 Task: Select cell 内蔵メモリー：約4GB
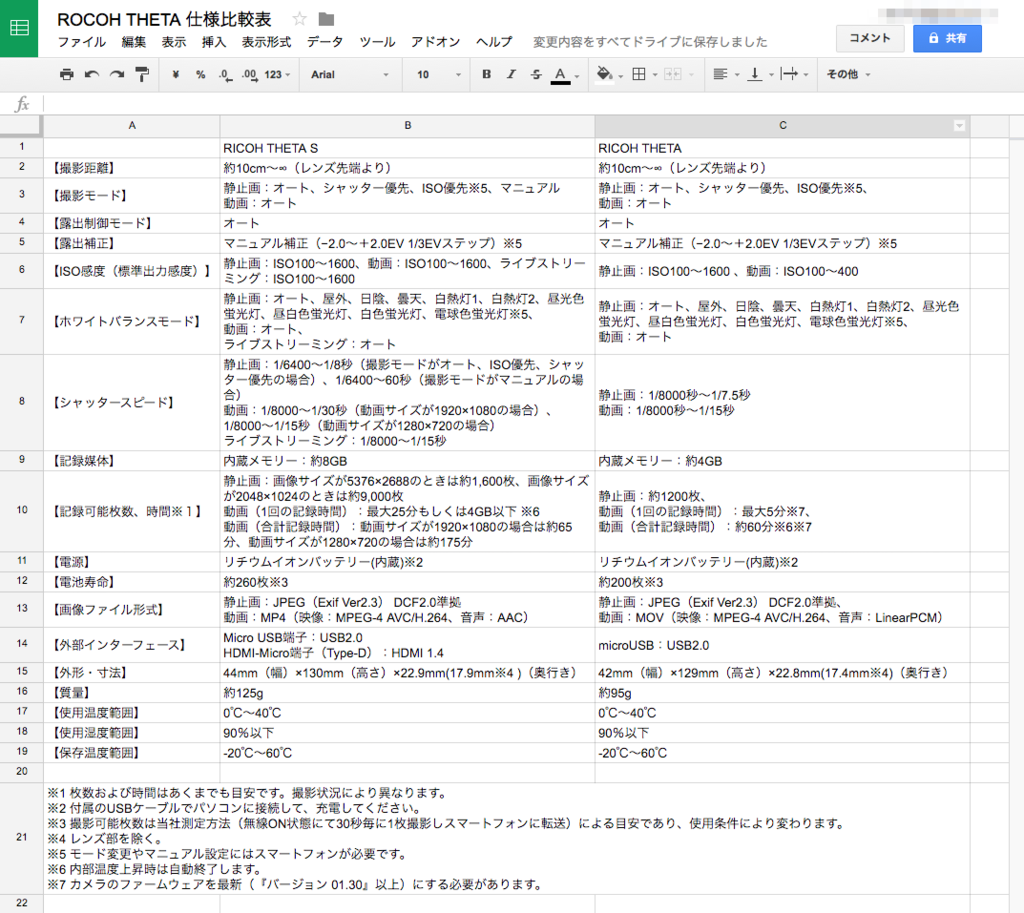pyautogui.click(x=782, y=461)
